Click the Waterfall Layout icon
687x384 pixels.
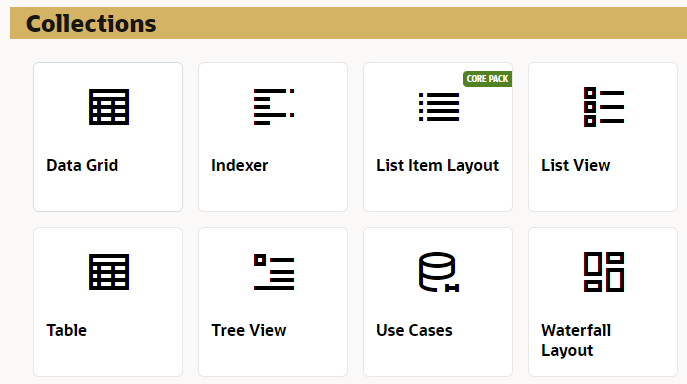click(604, 272)
